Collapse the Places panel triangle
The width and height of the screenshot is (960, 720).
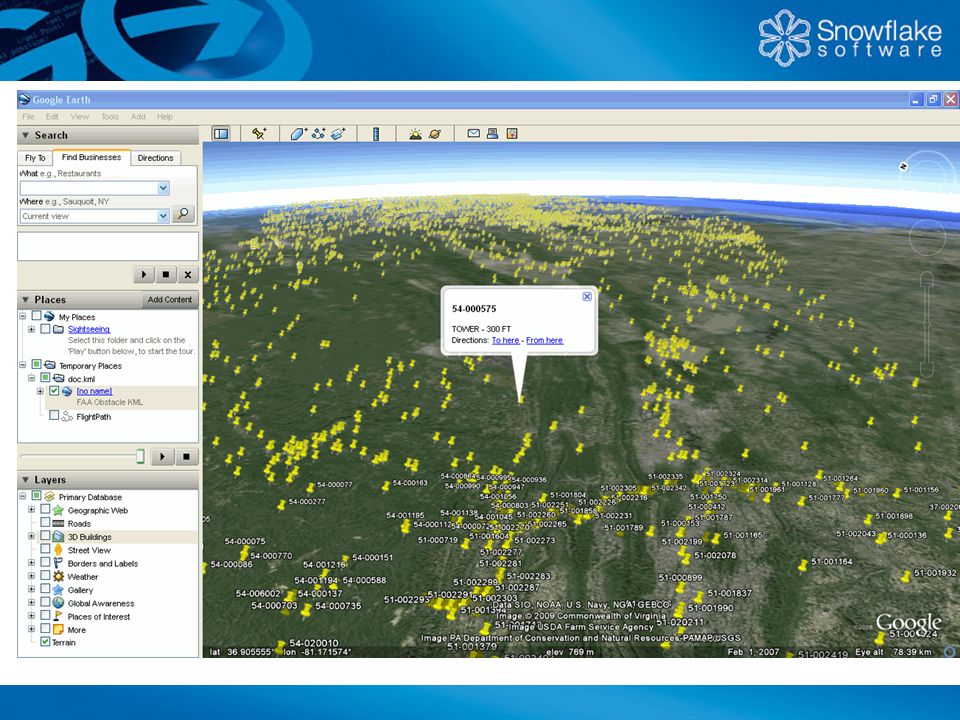(x=26, y=299)
